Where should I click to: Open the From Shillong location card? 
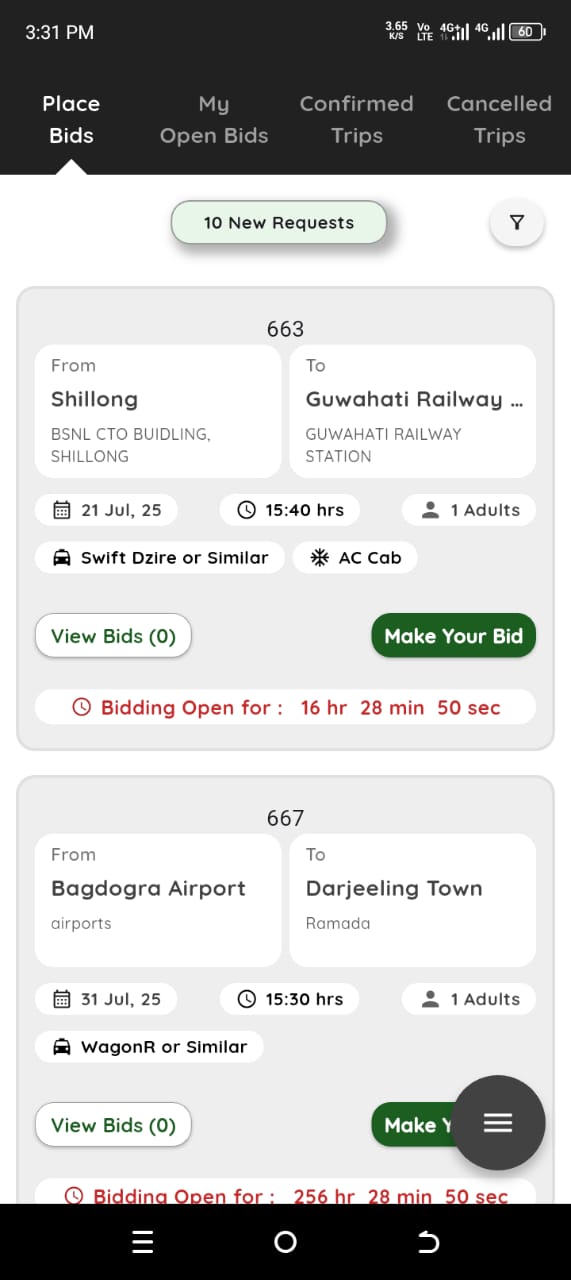[x=158, y=411]
